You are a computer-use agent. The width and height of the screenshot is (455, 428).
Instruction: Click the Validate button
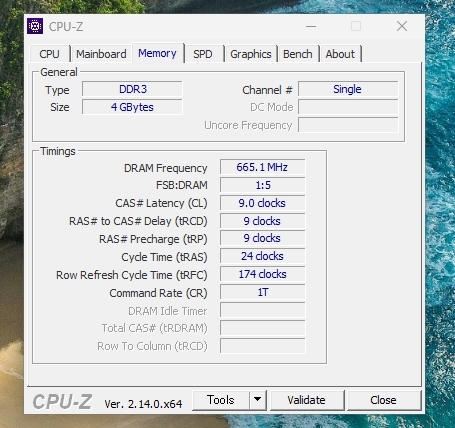[x=307, y=400]
